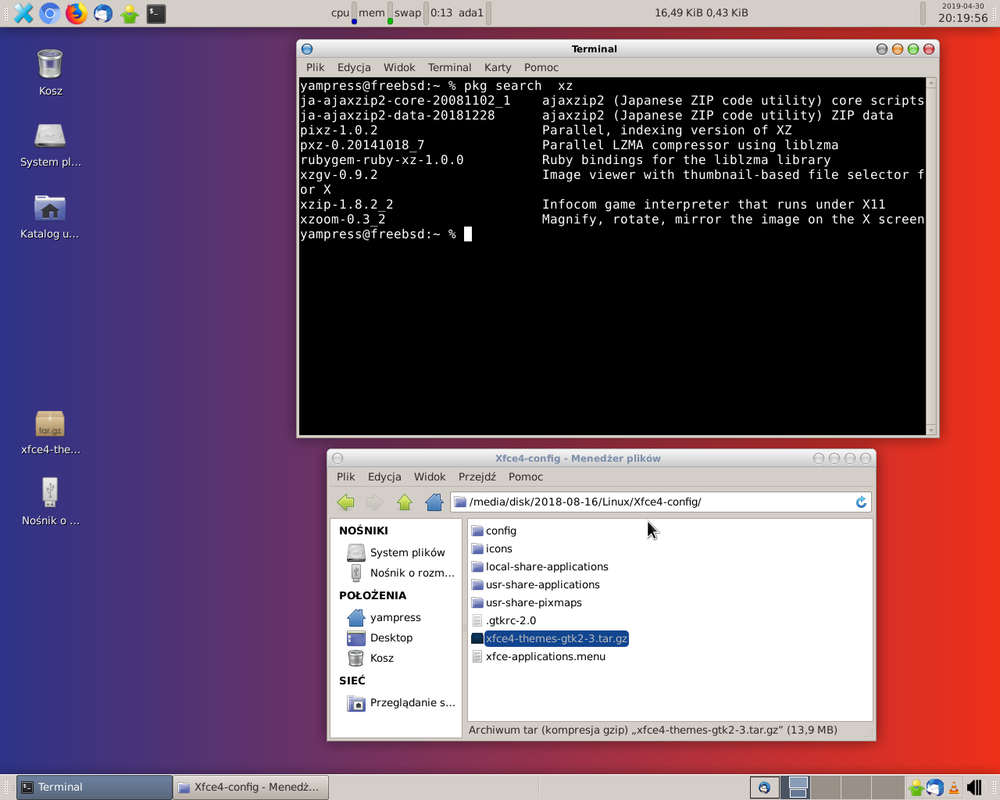Screen dimensions: 1000x800
Task: Open Pomoc menu in file manager
Action: point(526,477)
